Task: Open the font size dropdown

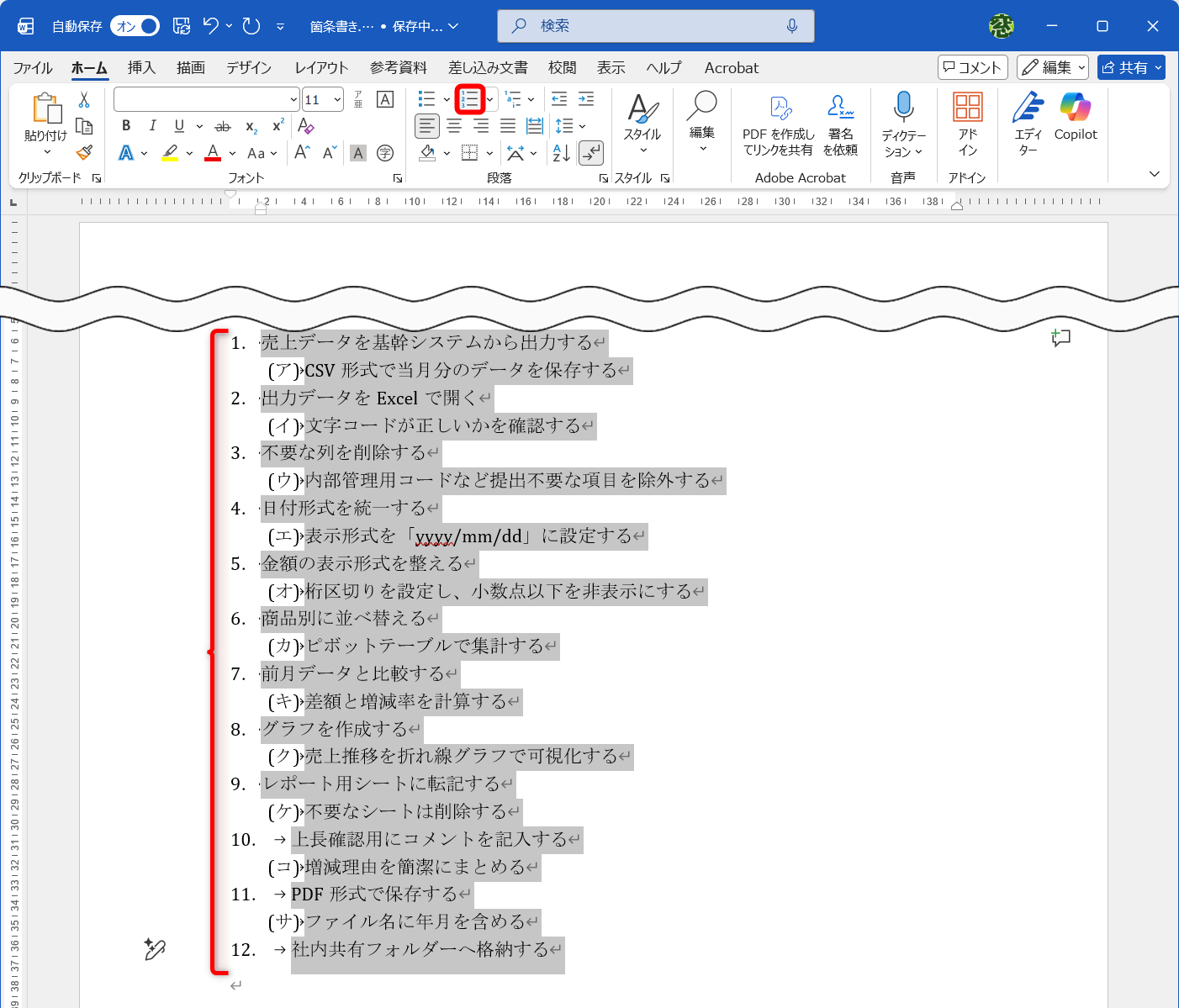Action: point(336,99)
